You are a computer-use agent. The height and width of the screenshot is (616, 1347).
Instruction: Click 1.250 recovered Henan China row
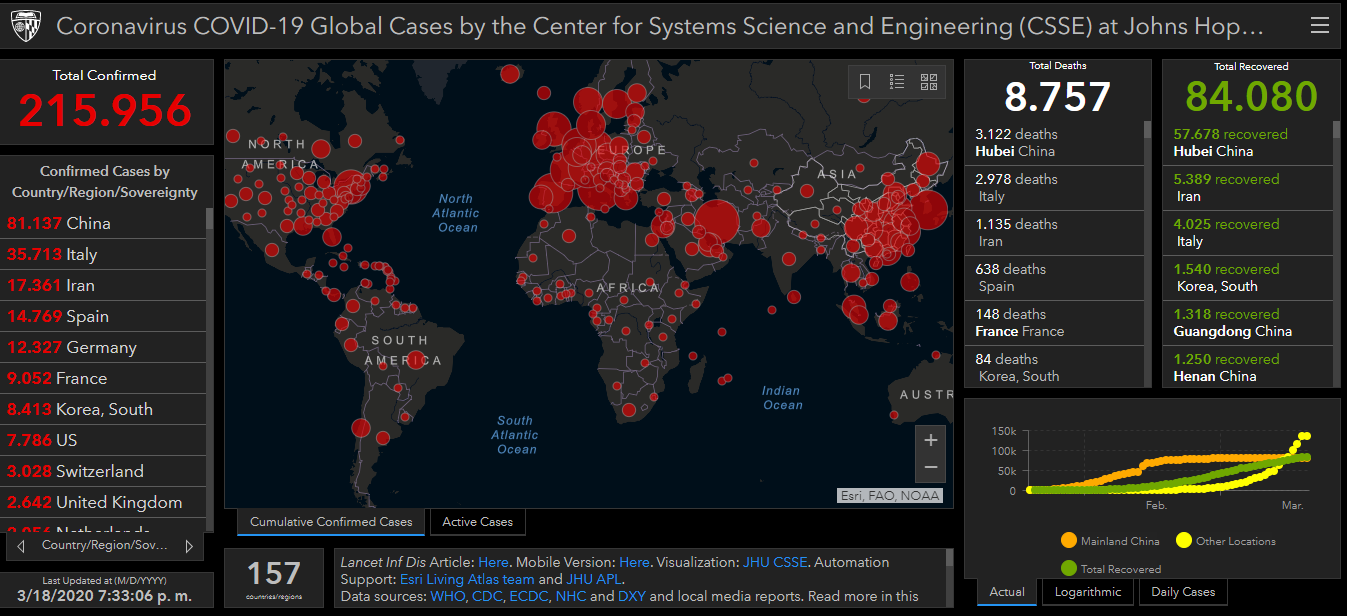pyautogui.click(x=1249, y=367)
